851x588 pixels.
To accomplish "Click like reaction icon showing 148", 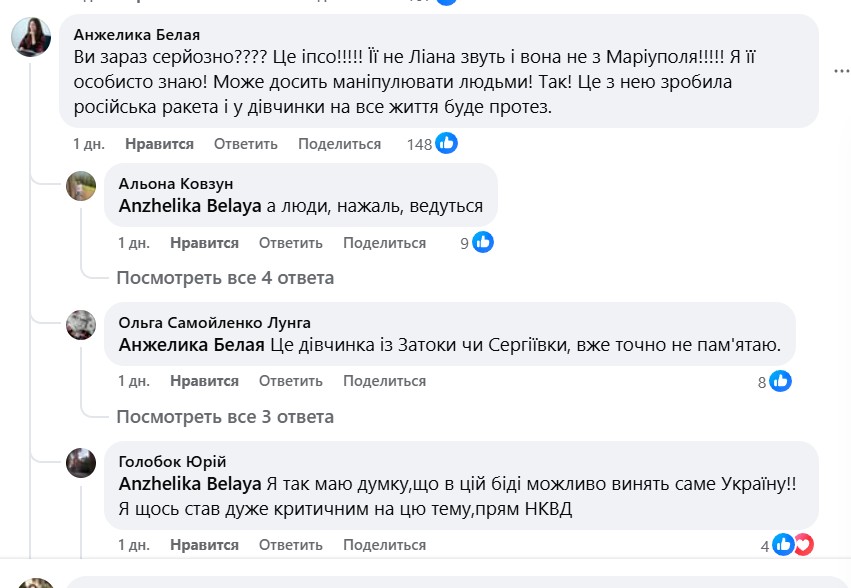I will point(446,144).
